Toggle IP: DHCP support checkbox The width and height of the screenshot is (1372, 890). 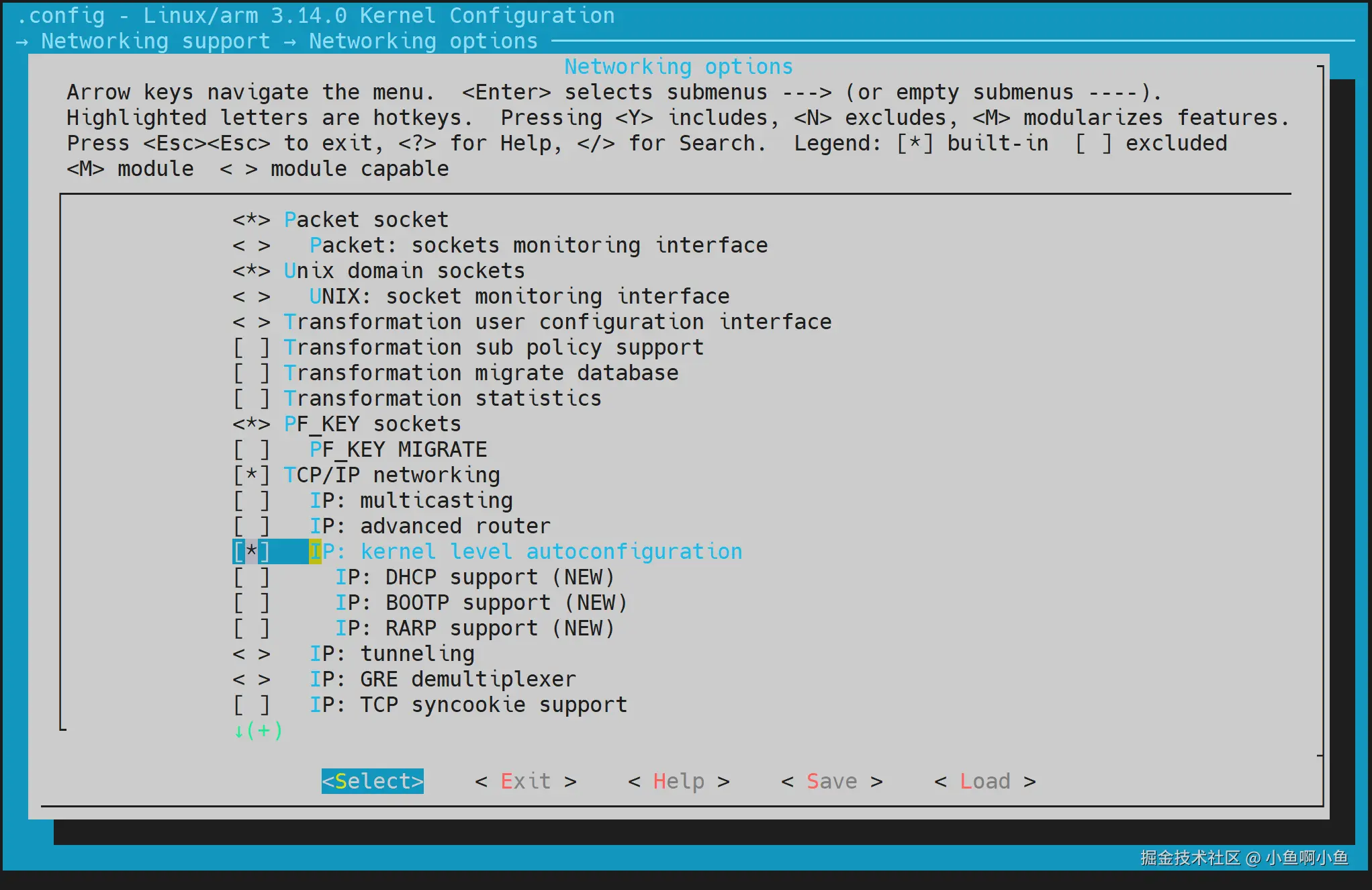(x=251, y=577)
